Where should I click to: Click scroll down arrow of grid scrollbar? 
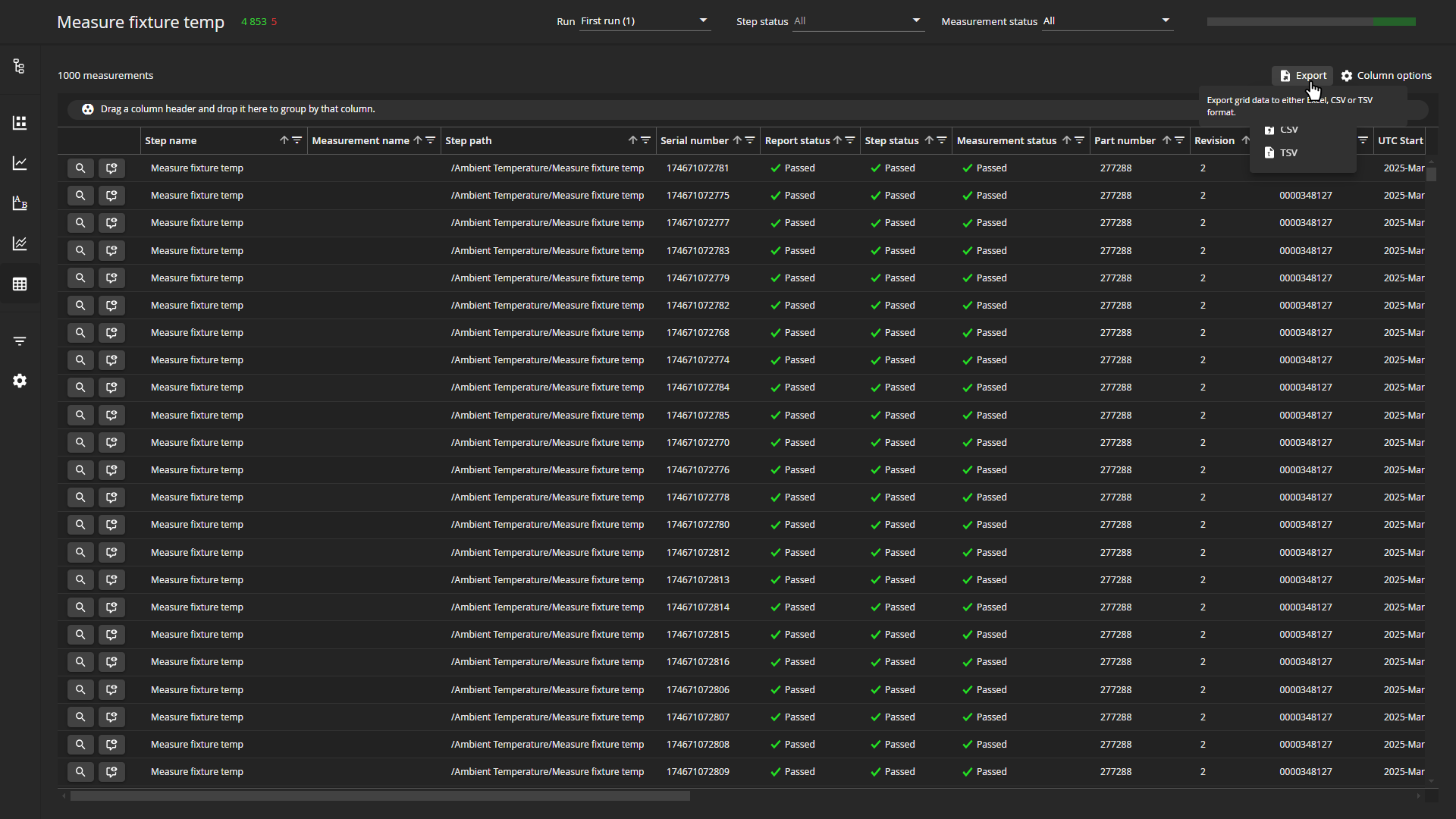tap(1432, 782)
